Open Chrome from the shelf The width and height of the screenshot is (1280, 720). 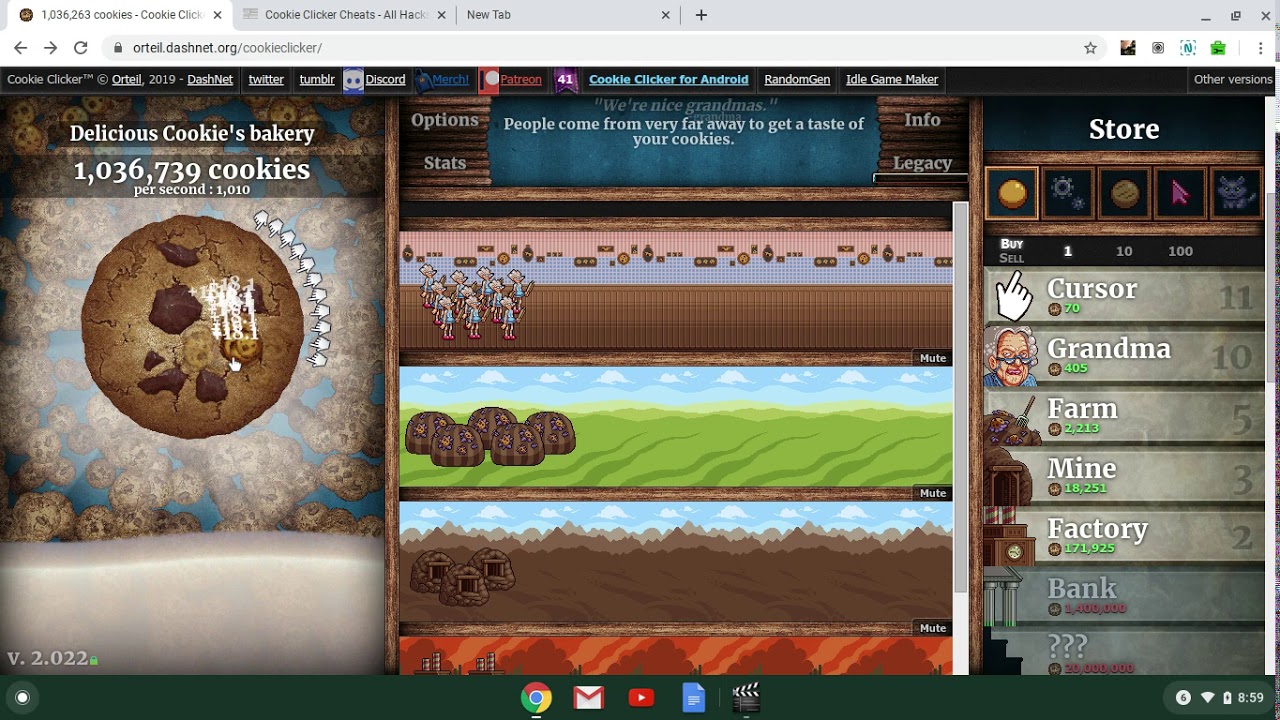[x=536, y=698]
